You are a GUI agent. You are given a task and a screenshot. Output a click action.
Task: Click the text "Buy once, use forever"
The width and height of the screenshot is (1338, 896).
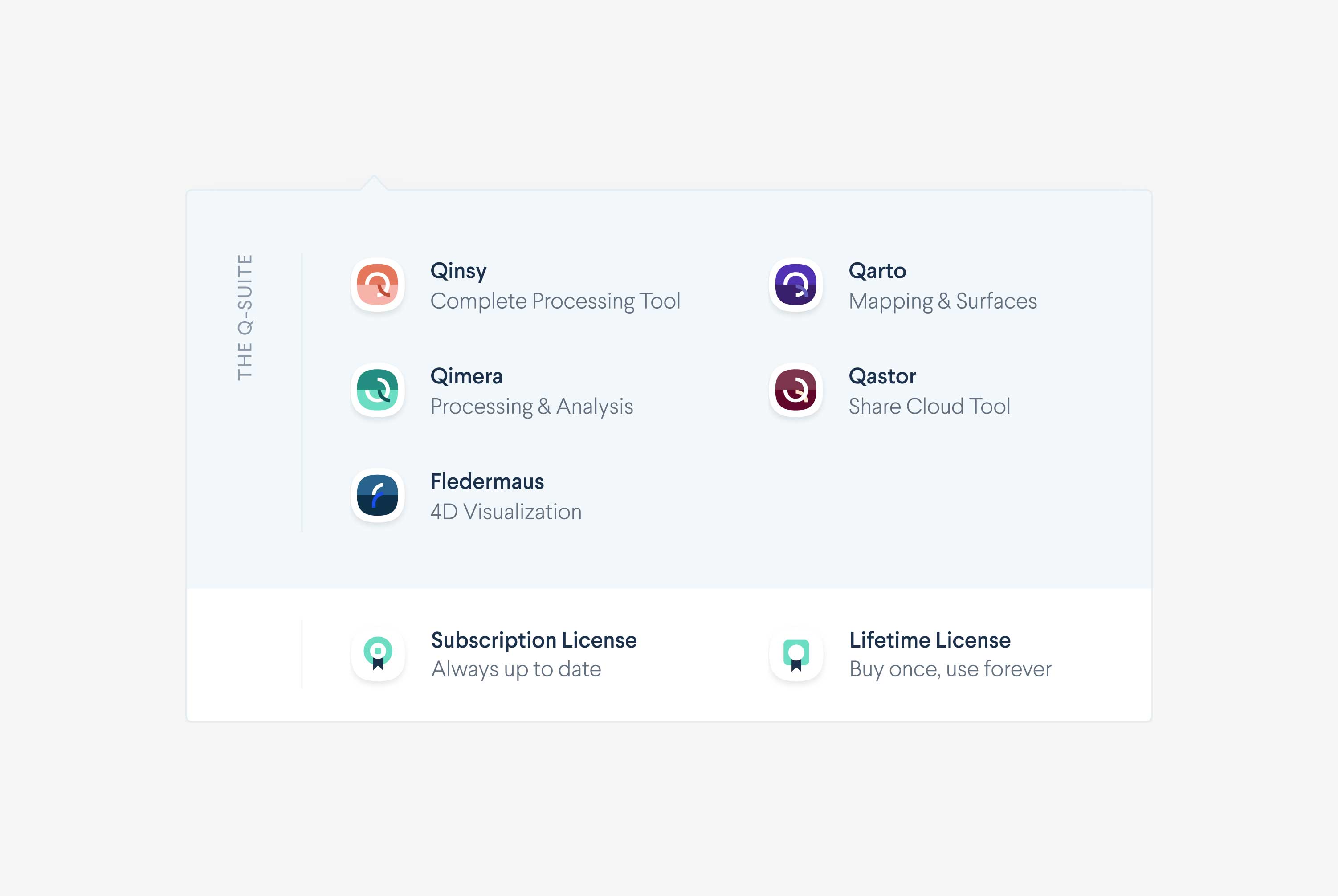click(x=950, y=669)
